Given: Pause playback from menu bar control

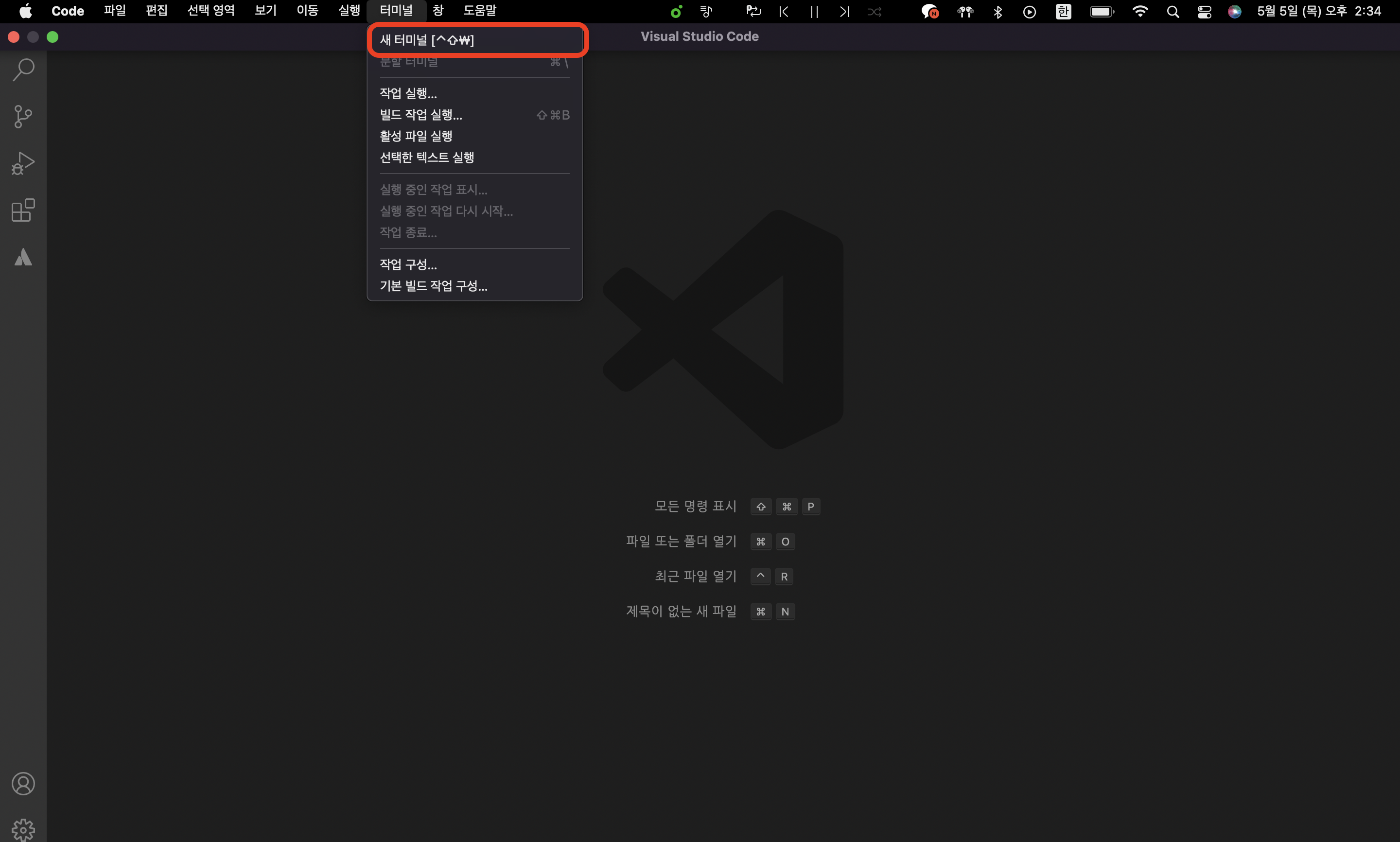Looking at the screenshot, I should point(814,11).
